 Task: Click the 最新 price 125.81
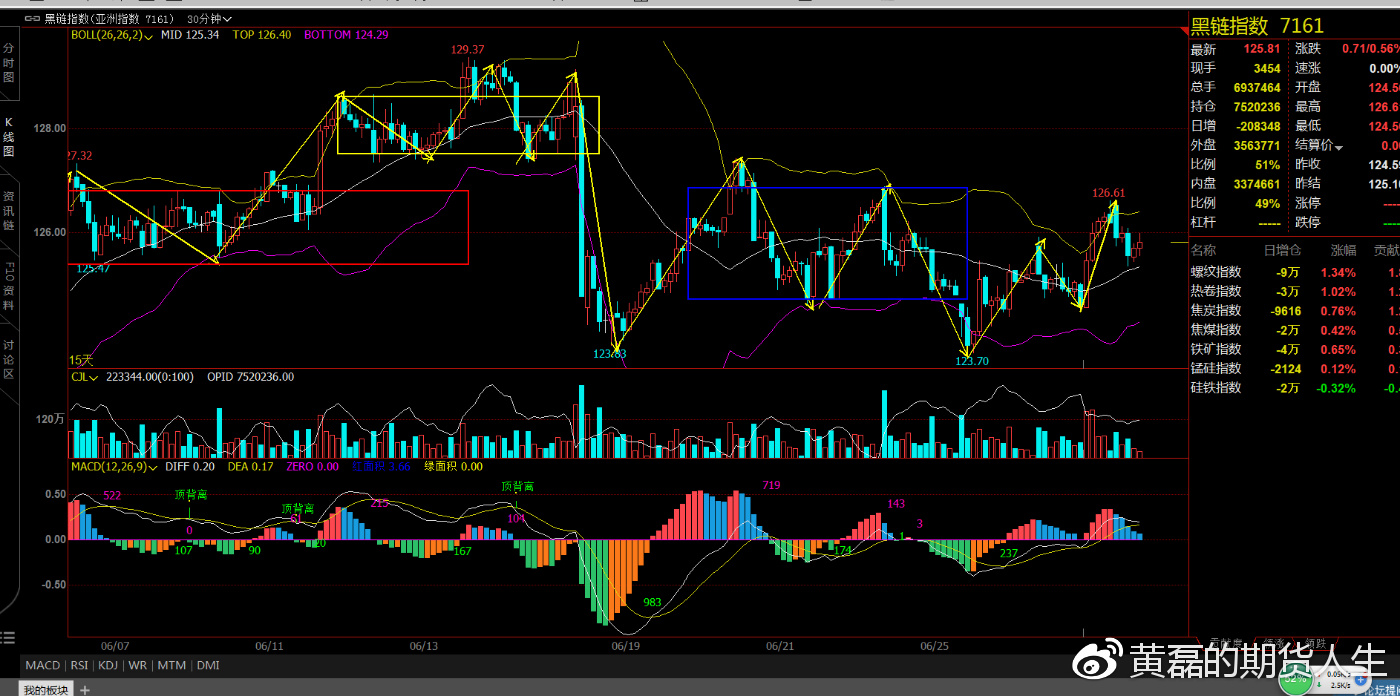pyautogui.click(x=1262, y=49)
